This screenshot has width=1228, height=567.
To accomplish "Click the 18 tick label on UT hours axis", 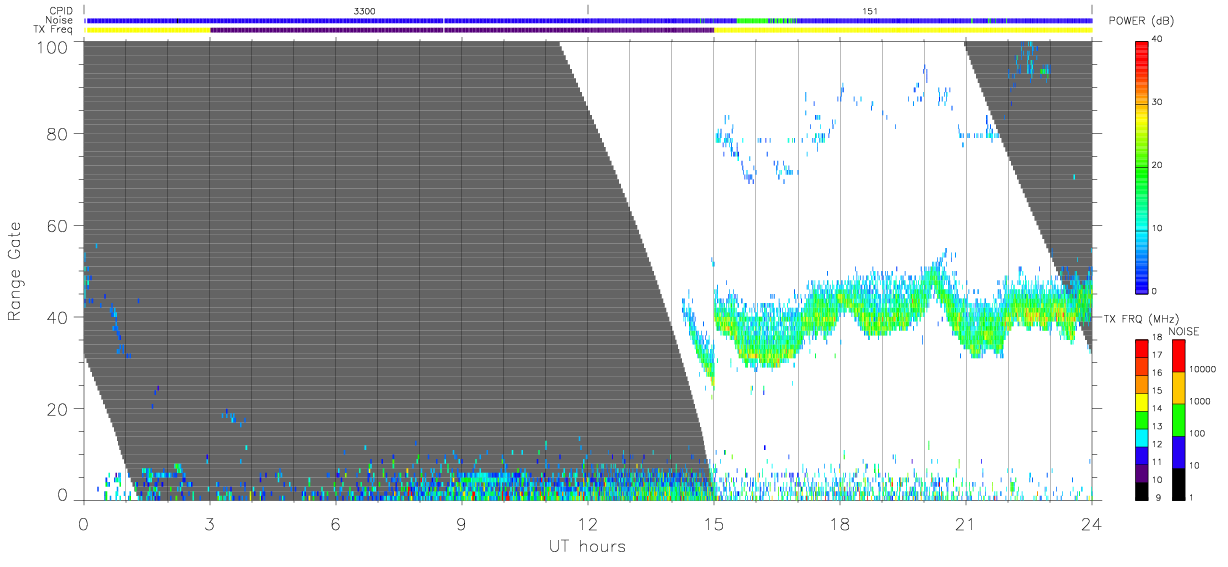I will tap(840, 523).
